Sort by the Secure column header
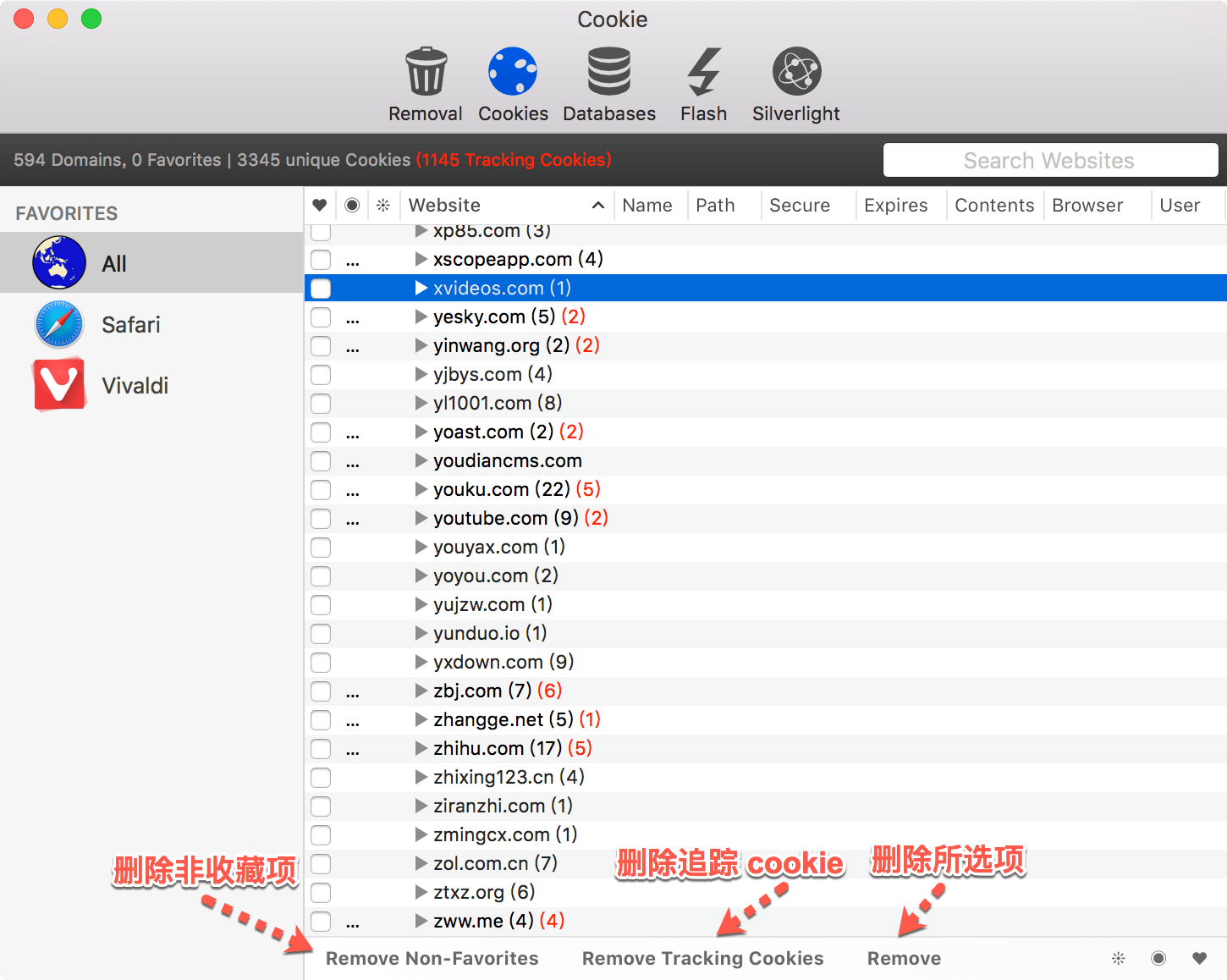Screen dimensions: 1227x980 pyautogui.click(x=800, y=205)
